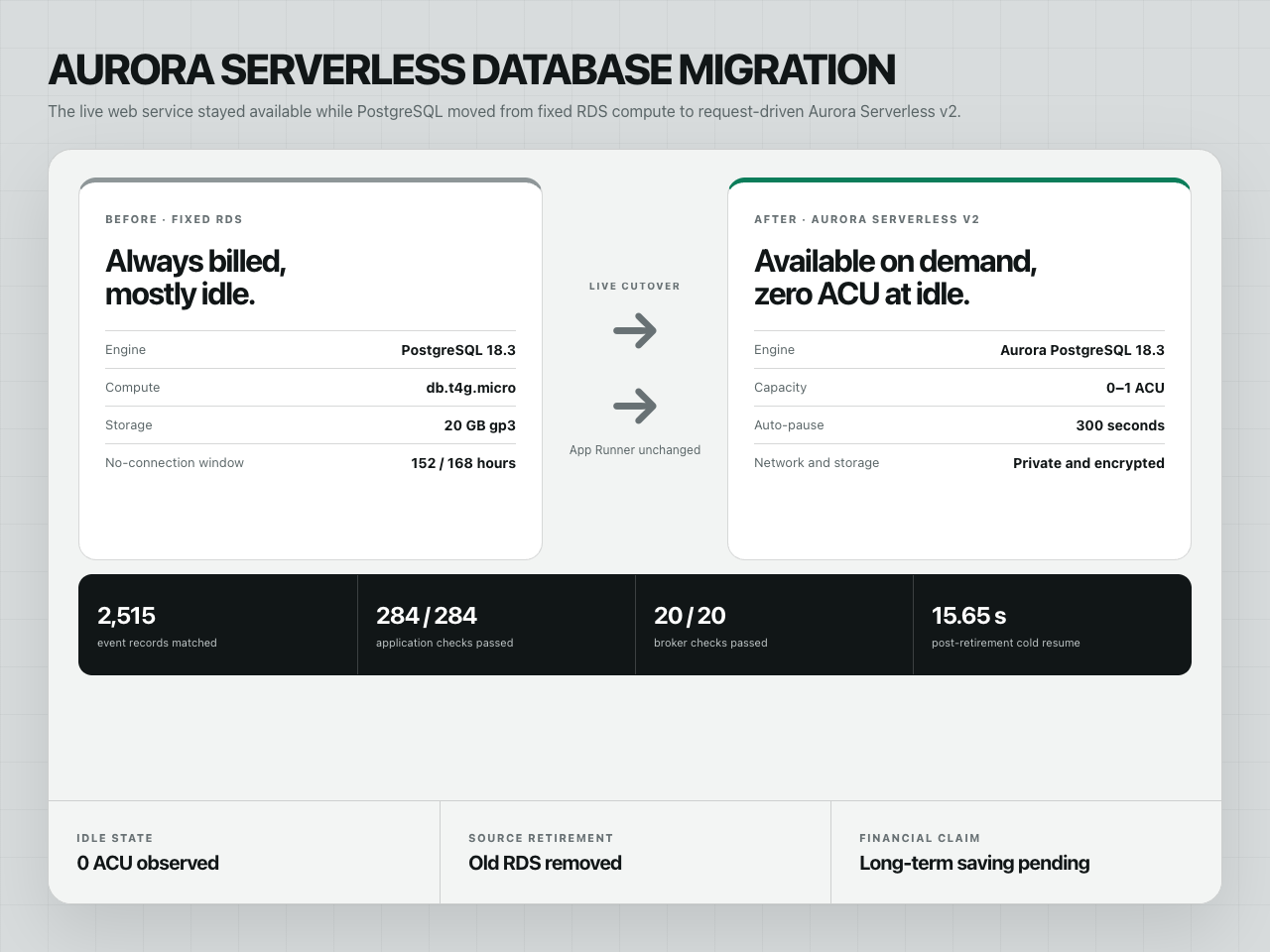Click the 'Aurora Serverless Database Migration' title
Screen dimensions: 1270x952
click(471, 69)
